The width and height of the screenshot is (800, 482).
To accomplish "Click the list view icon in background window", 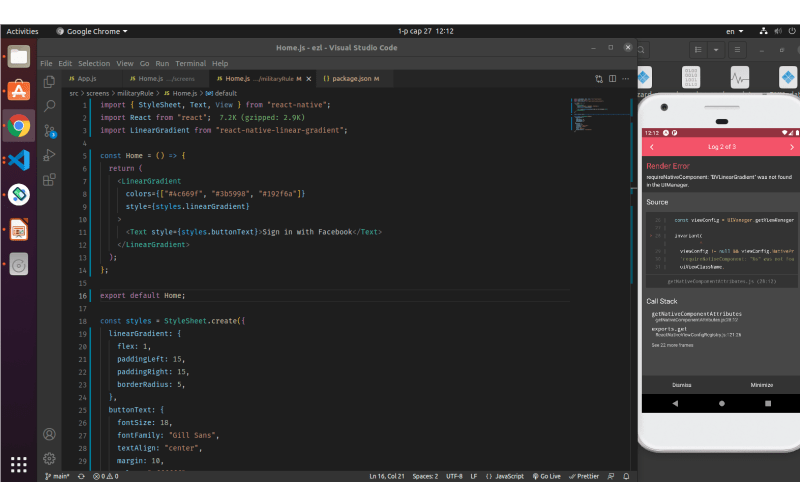I will (x=698, y=50).
